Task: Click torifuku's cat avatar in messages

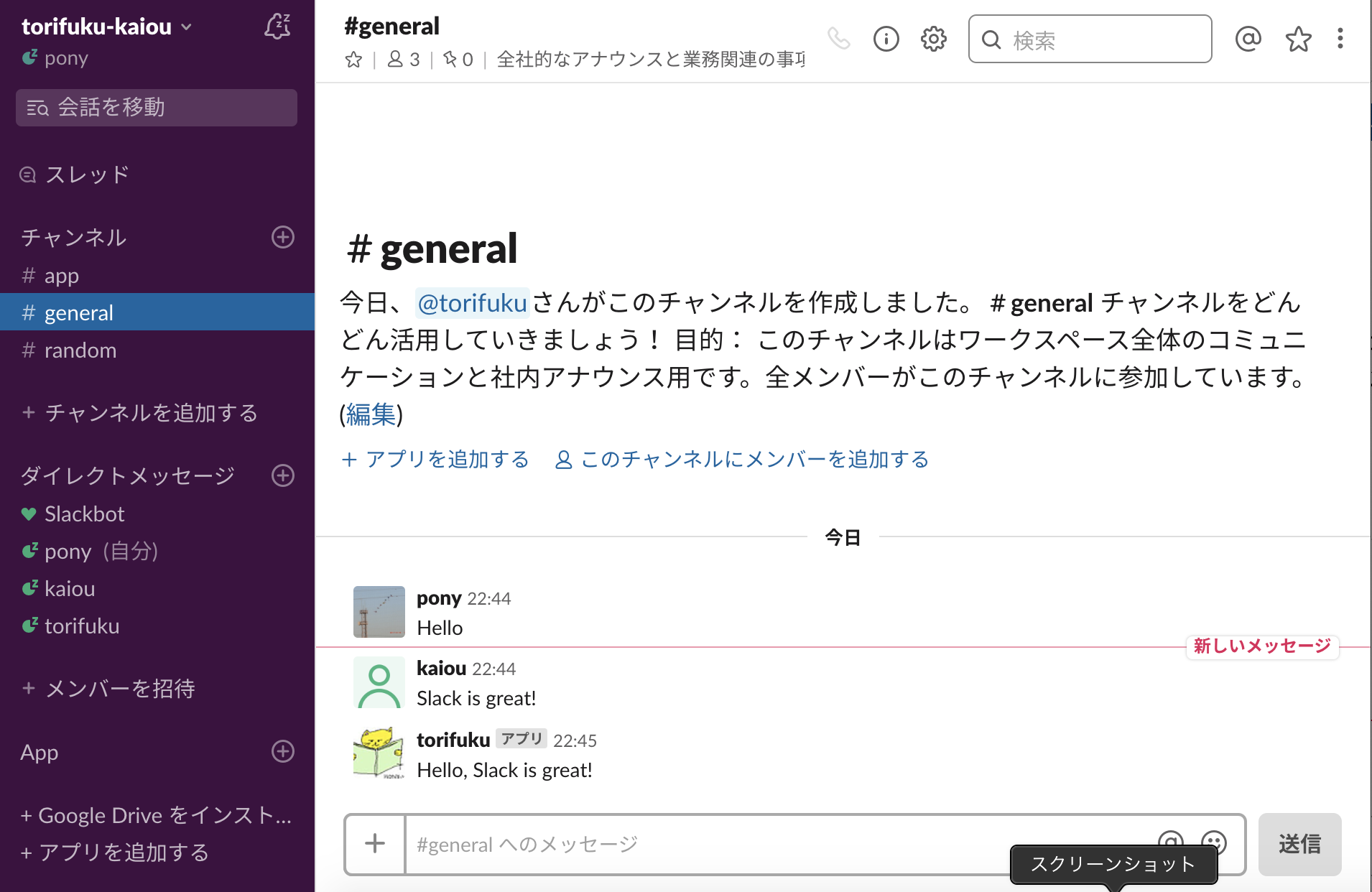Action: click(379, 753)
